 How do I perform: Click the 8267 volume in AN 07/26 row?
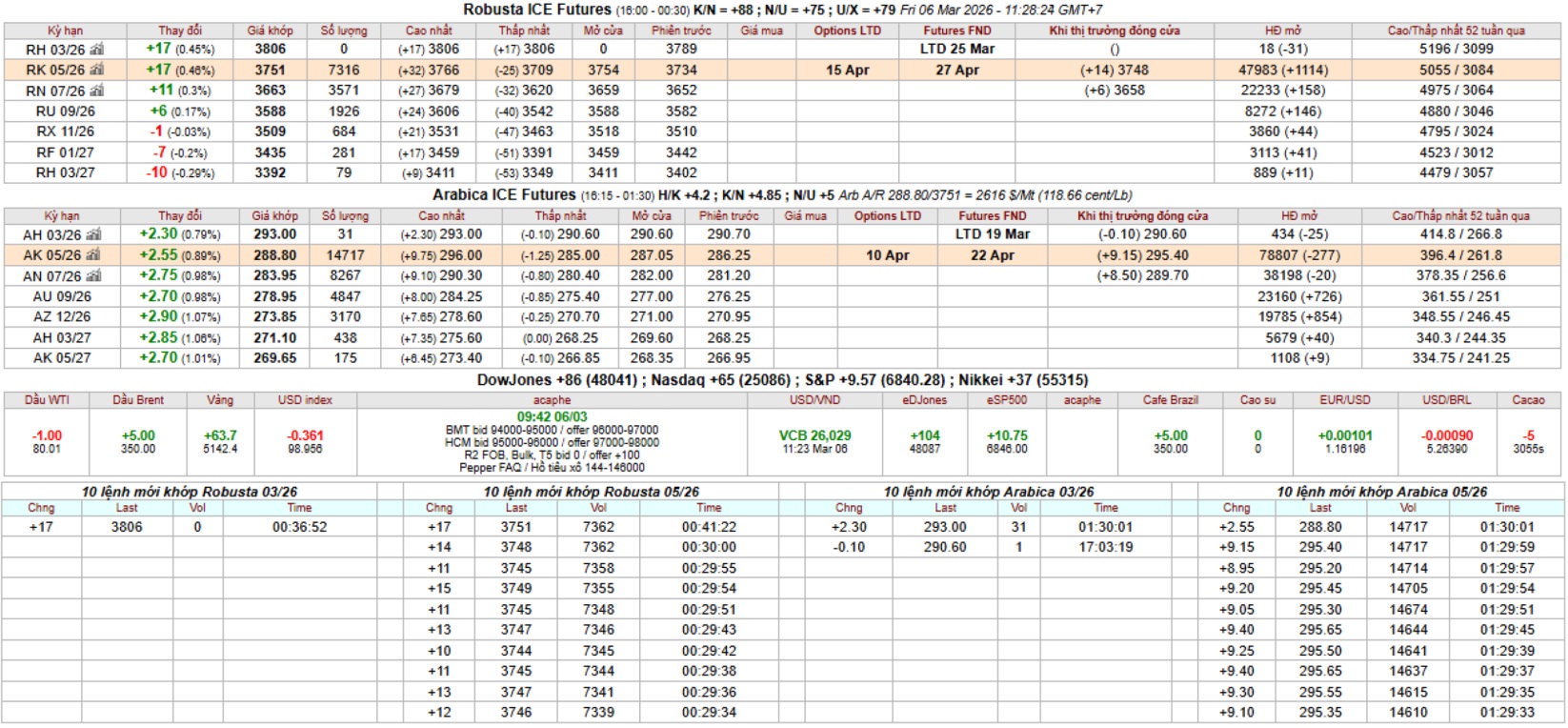[x=345, y=275]
